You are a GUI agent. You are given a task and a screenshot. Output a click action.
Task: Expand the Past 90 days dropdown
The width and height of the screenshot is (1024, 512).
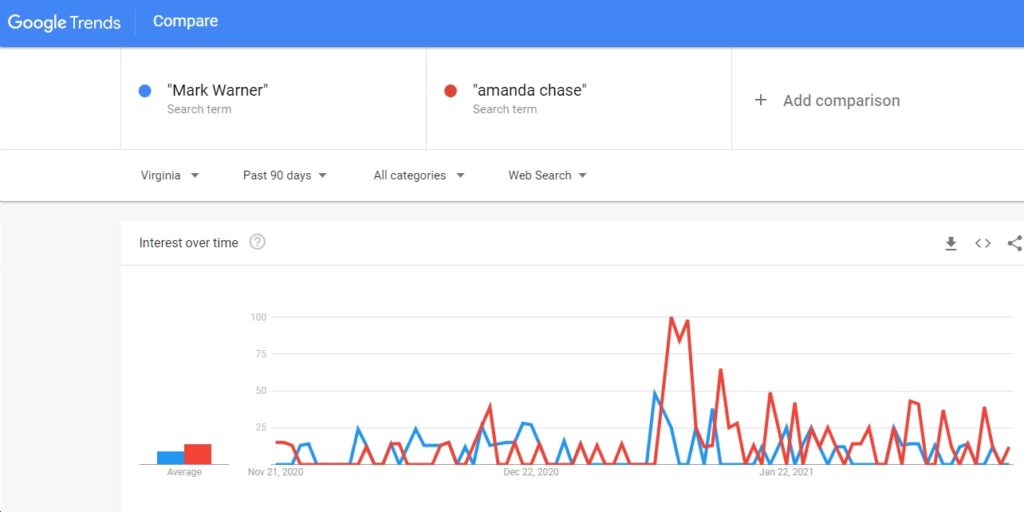pyautogui.click(x=285, y=175)
